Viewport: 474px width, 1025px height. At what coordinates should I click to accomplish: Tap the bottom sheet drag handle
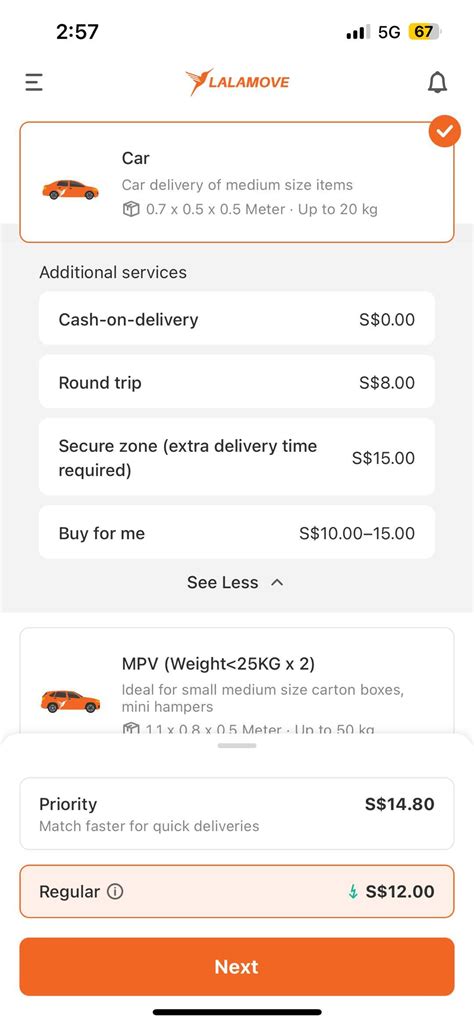[237, 746]
